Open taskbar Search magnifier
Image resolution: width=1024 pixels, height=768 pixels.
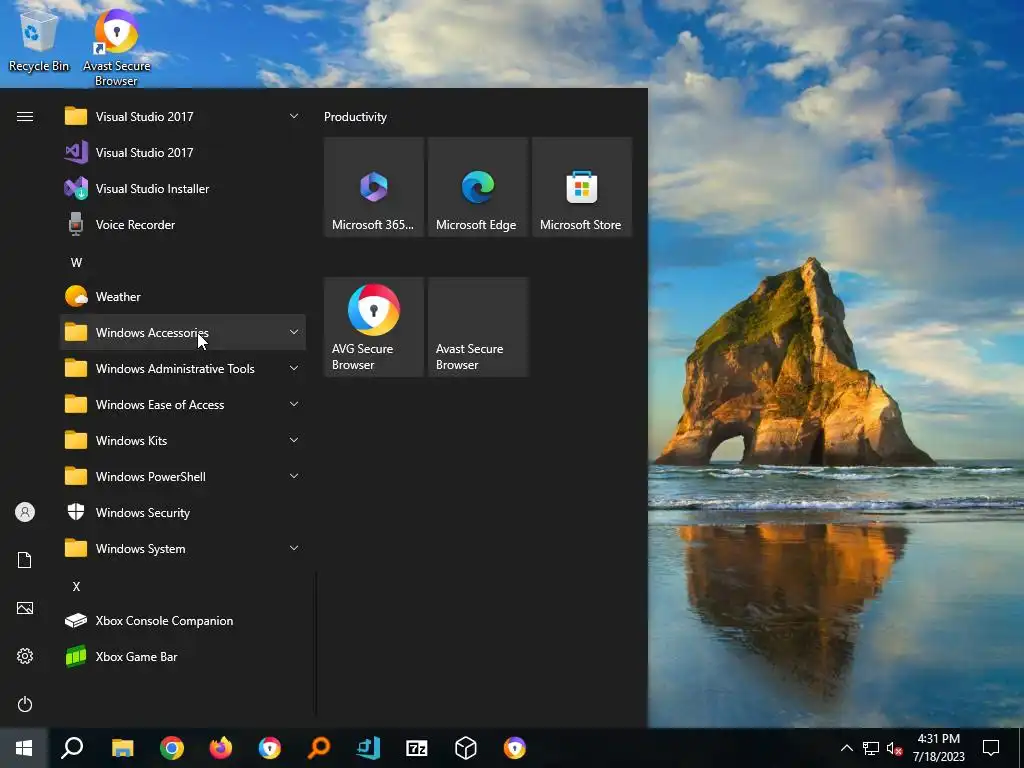coord(72,748)
